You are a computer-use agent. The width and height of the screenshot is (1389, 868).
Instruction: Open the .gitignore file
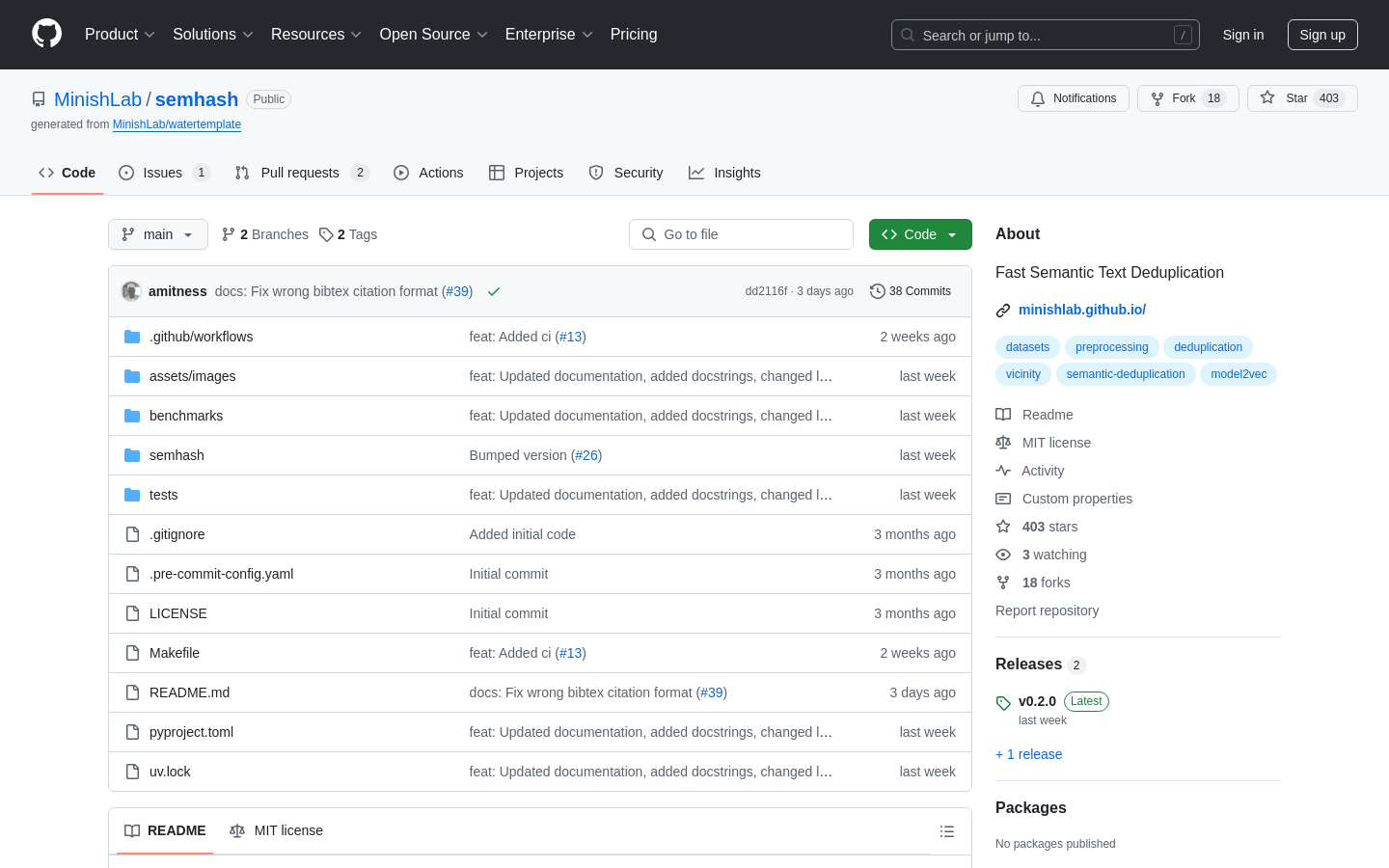[x=177, y=534]
